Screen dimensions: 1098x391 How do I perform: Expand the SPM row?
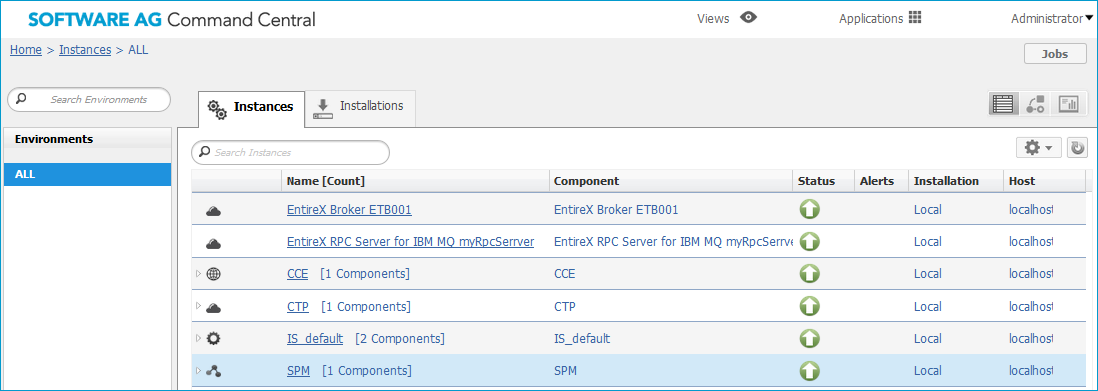(x=198, y=370)
